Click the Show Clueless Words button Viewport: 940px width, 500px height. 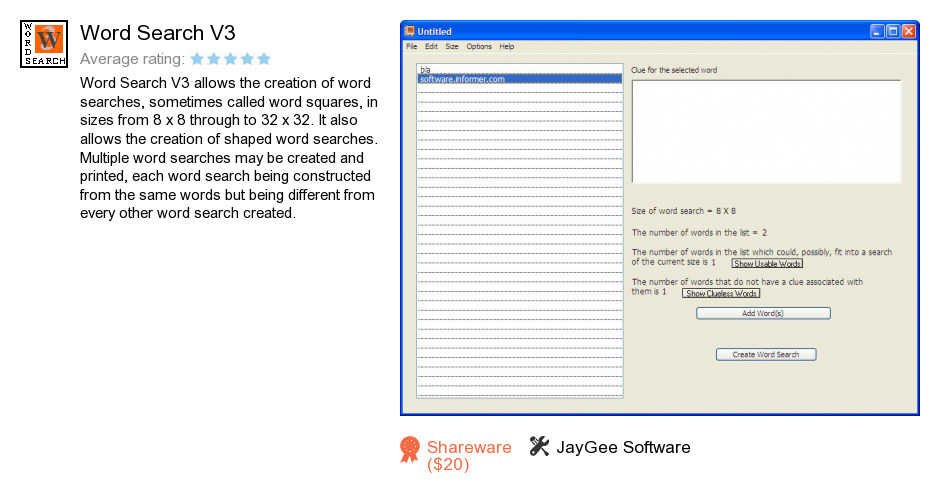pos(721,293)
